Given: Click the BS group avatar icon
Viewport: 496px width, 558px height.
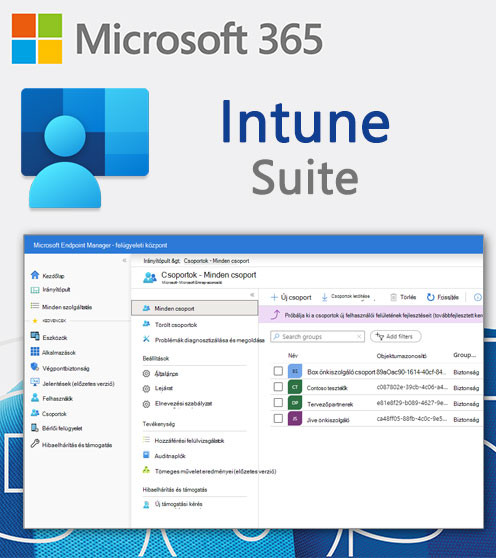Looking at the screenshot, I should coord(295,371).
